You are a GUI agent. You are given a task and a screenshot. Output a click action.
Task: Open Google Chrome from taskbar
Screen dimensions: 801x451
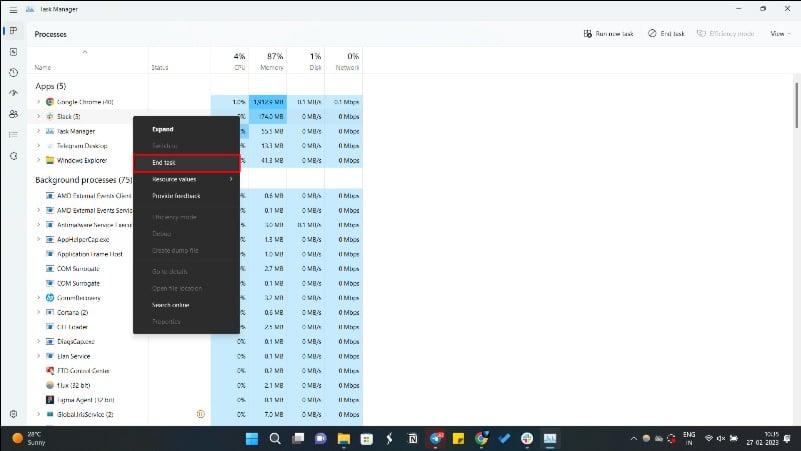[481, 438]
